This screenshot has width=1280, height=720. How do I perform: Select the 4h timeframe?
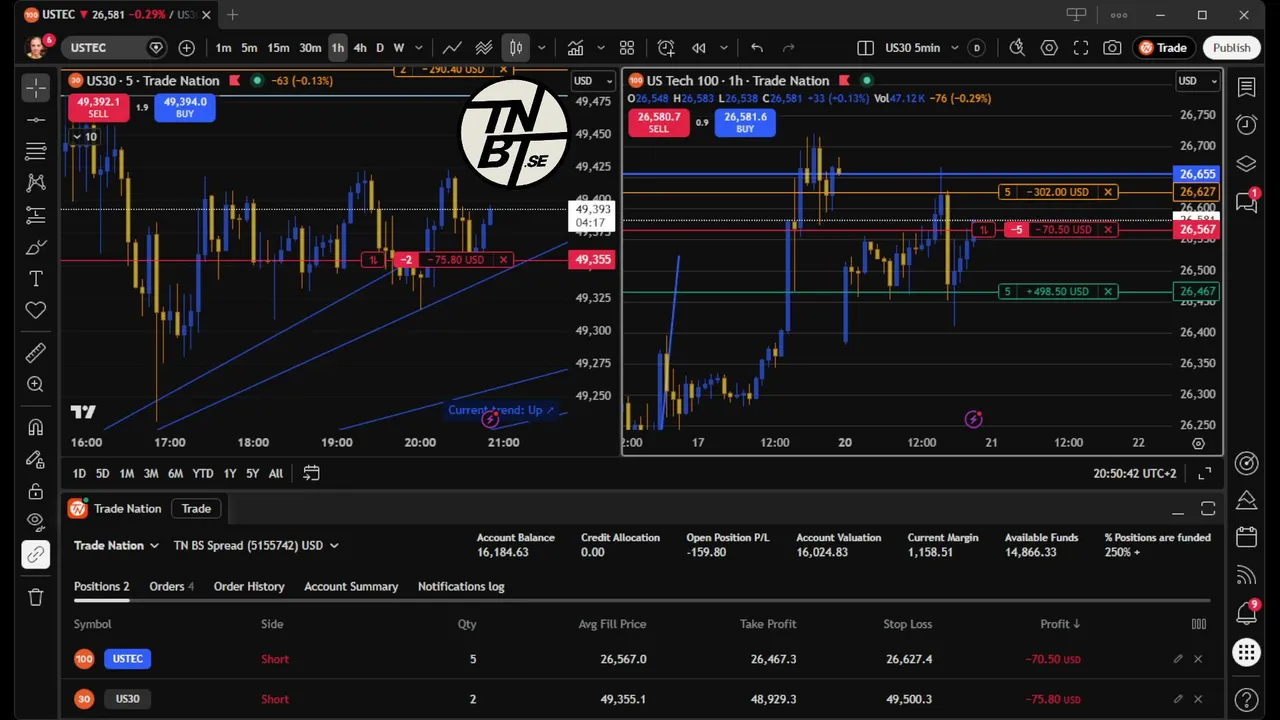360,48
